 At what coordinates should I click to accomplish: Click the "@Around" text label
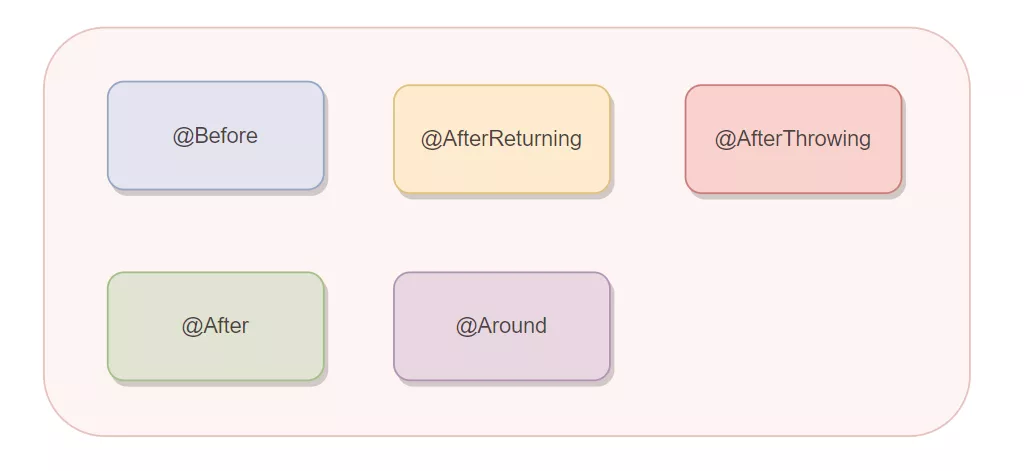click(501, 326)
